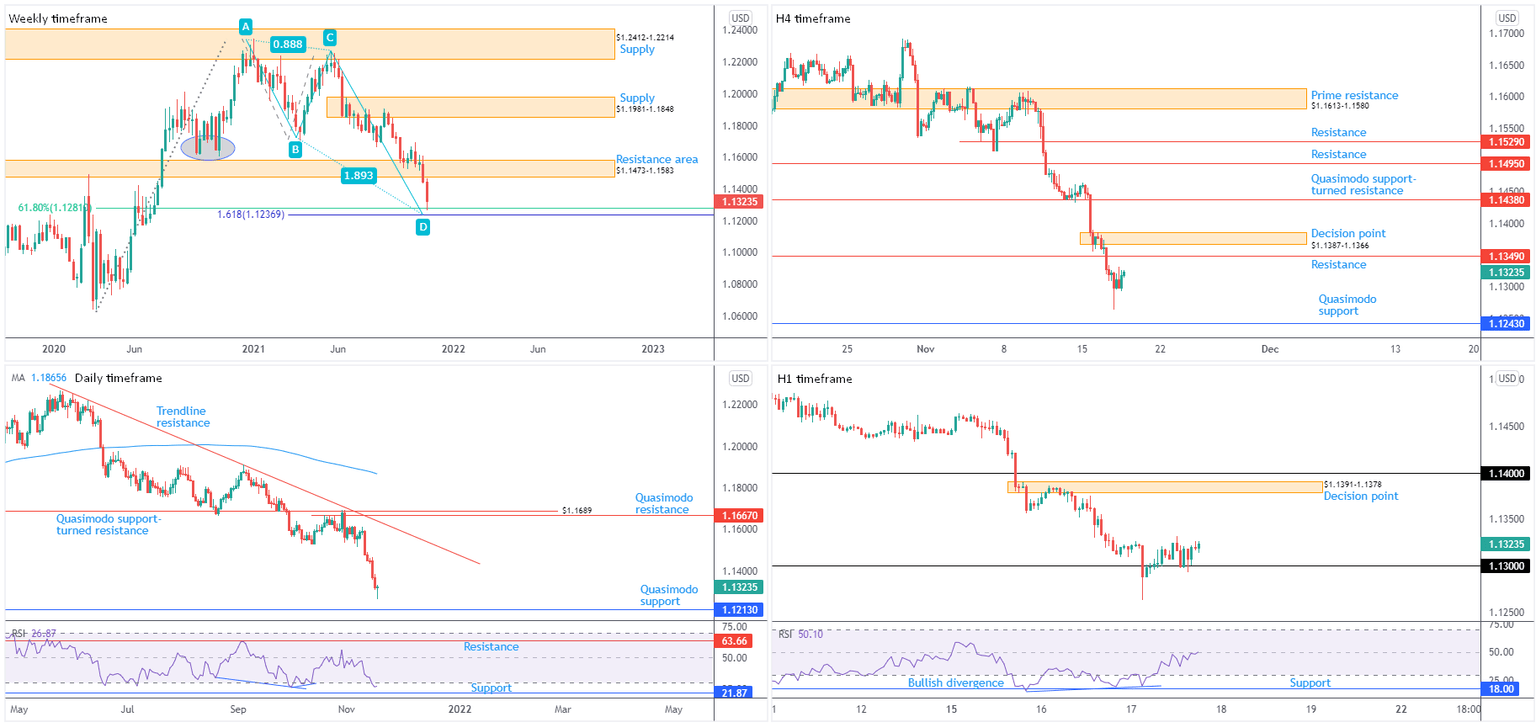Click the black 1.13000 price tag on H1 chart

click(1505, 566)
